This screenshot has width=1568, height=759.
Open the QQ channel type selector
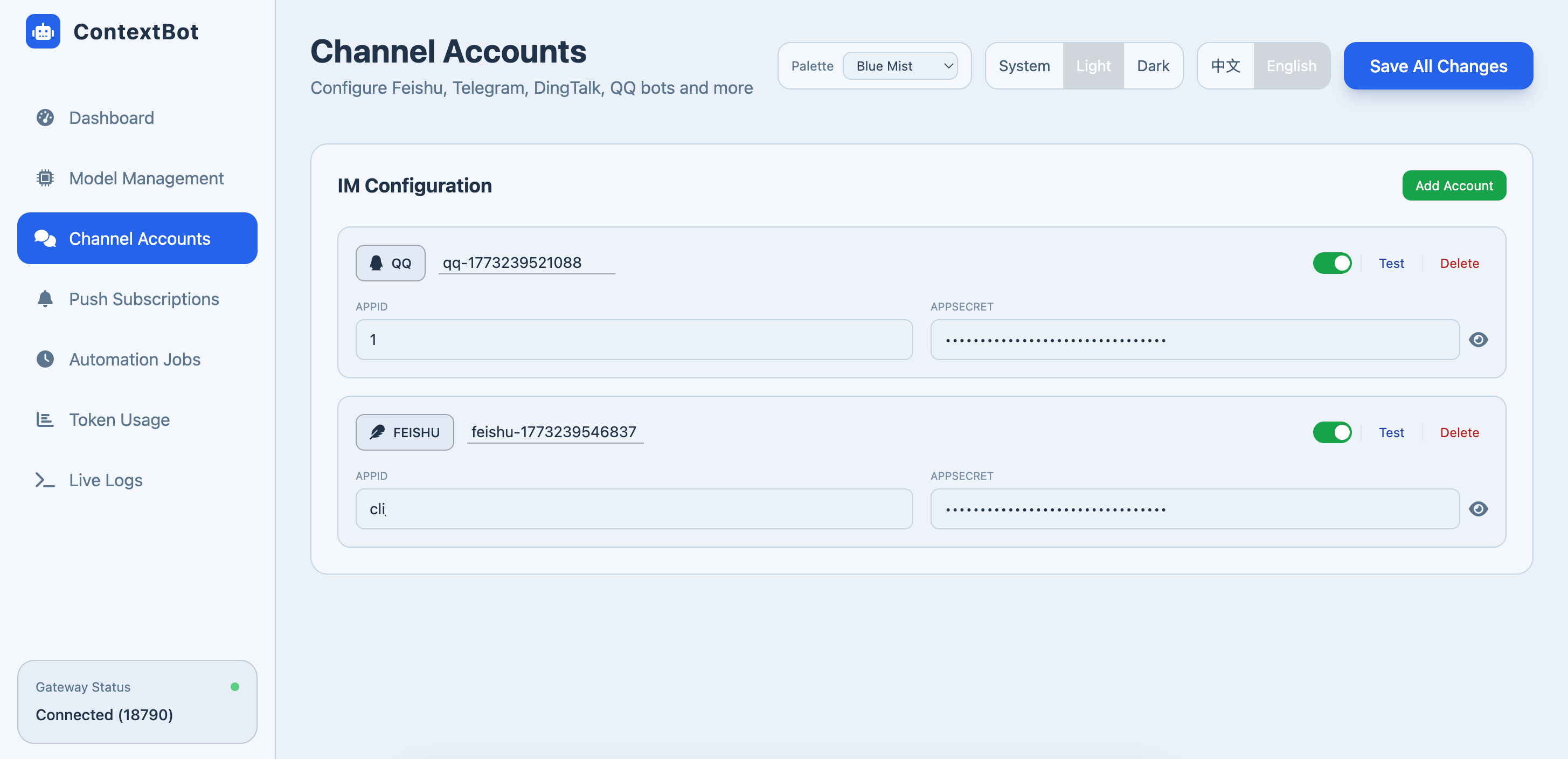[x=390, y=263]
